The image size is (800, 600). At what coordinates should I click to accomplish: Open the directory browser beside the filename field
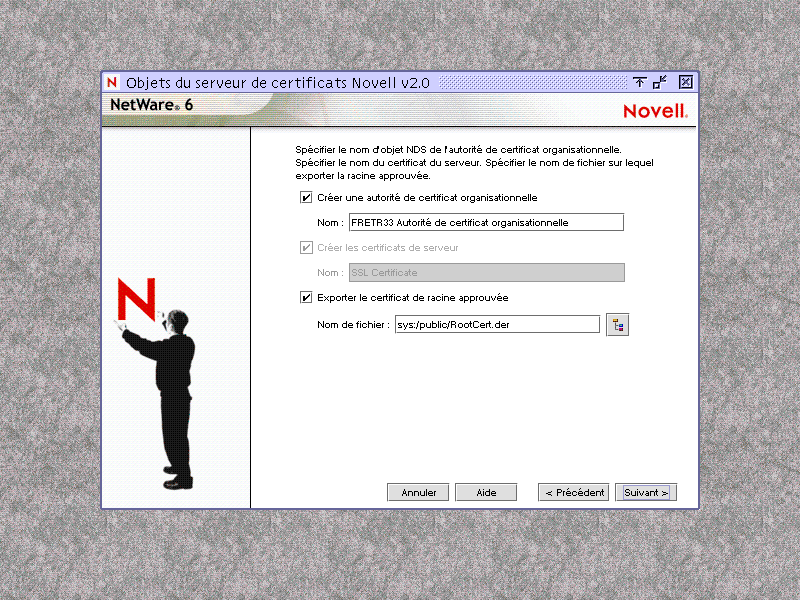pyautogui.click(x=617, y=323)
